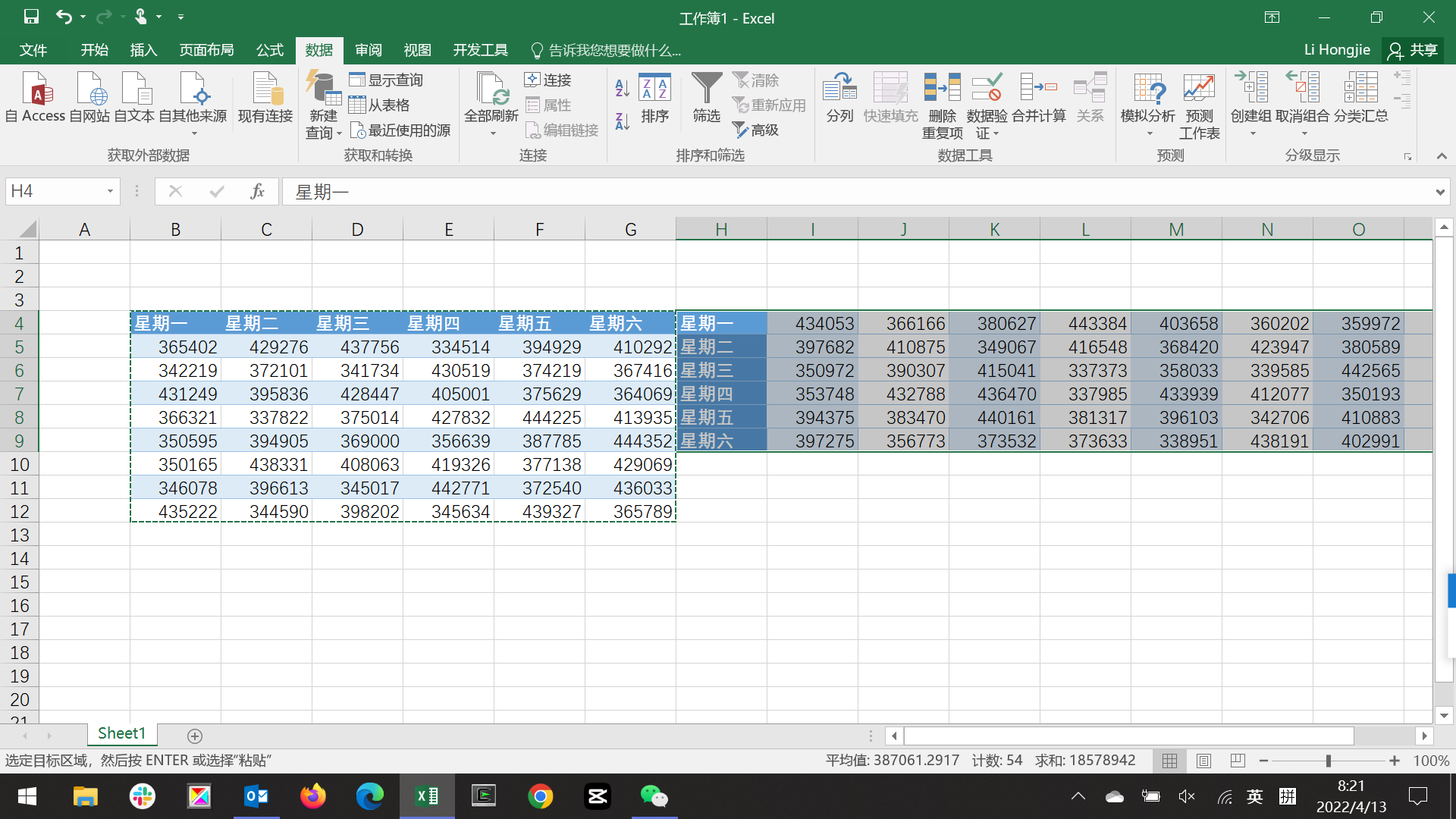Screen dimensions: 1456x819
Task: Click the Sort A to Z ascending icon
Action: coord(622,88)
